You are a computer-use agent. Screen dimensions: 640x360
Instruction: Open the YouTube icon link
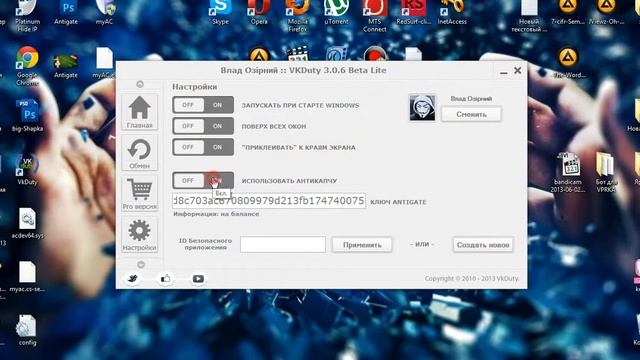(x=198, y=279)
